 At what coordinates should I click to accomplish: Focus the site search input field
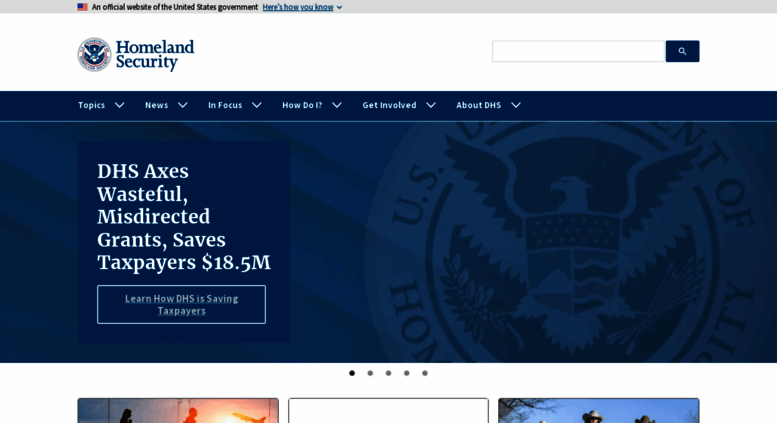(x=578, y=52)
